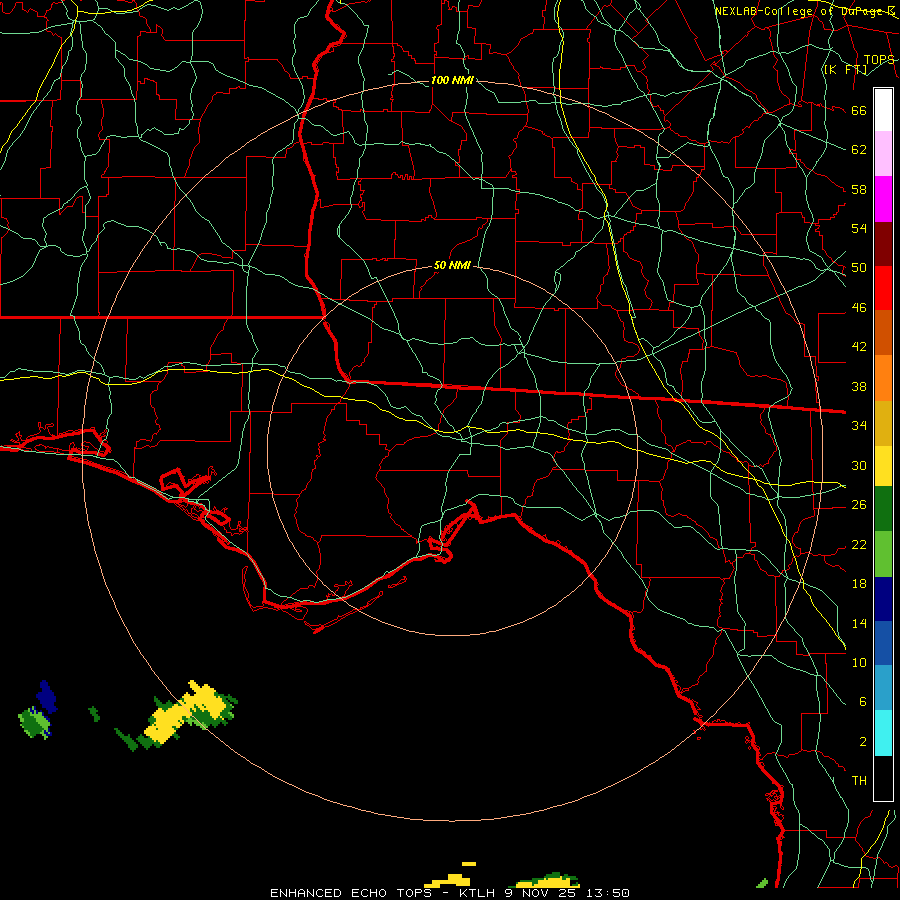Choose the cyan legend band
This screenshot has height=900, width=900.
883,733
